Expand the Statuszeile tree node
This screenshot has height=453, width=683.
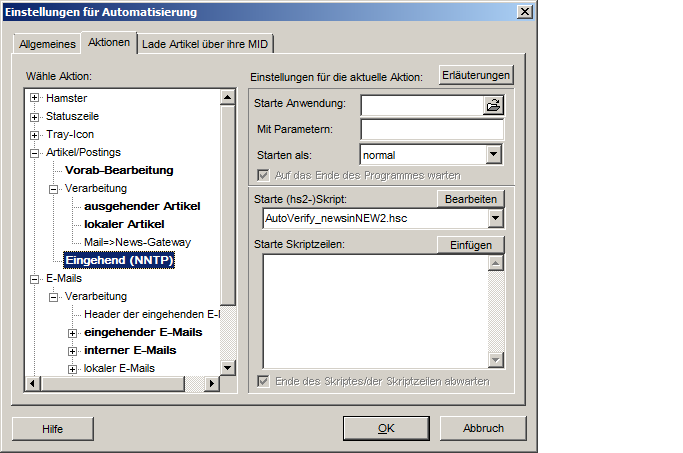click(x=35, y=116)
